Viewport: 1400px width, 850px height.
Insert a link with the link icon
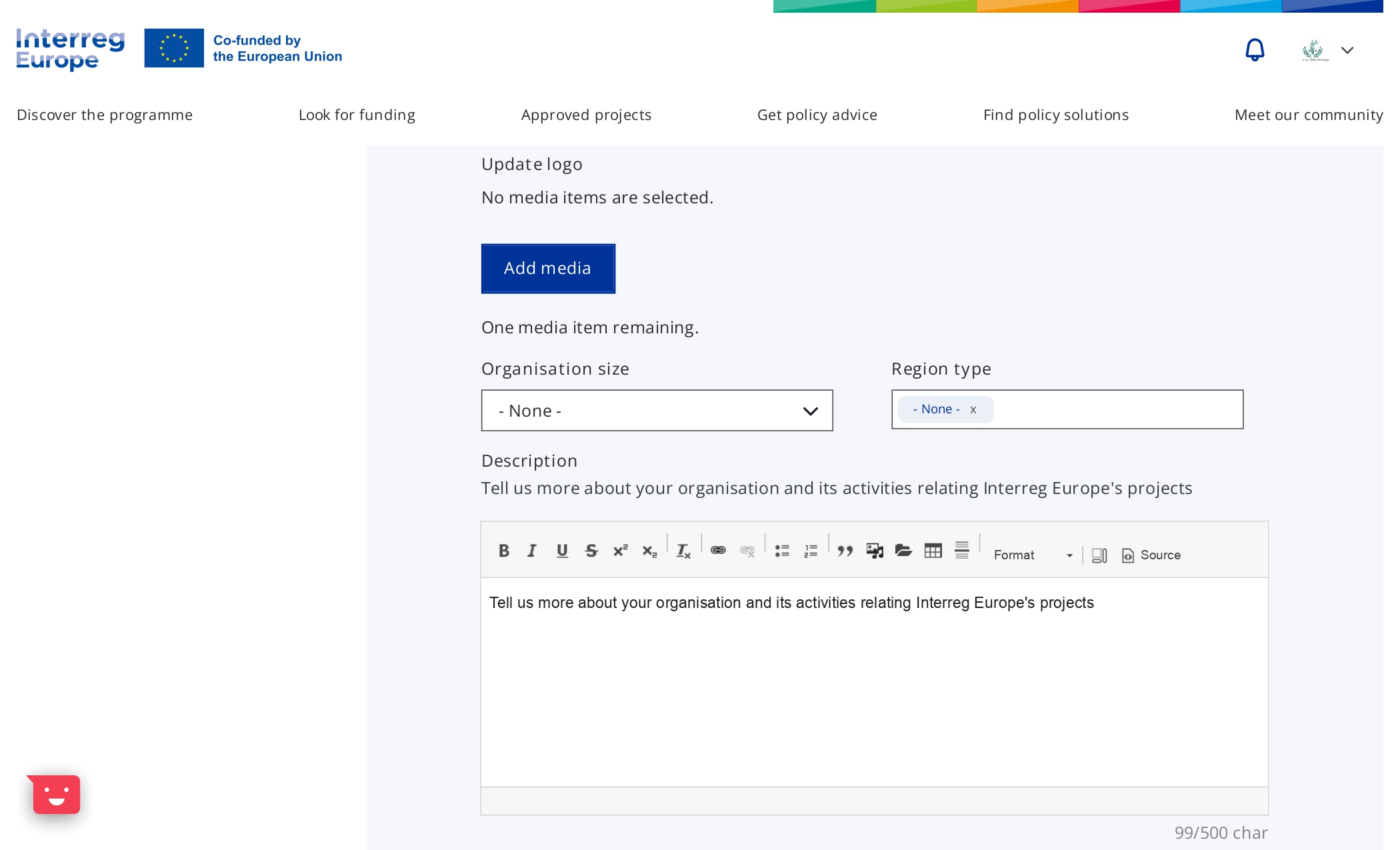[x=718, y=551]
